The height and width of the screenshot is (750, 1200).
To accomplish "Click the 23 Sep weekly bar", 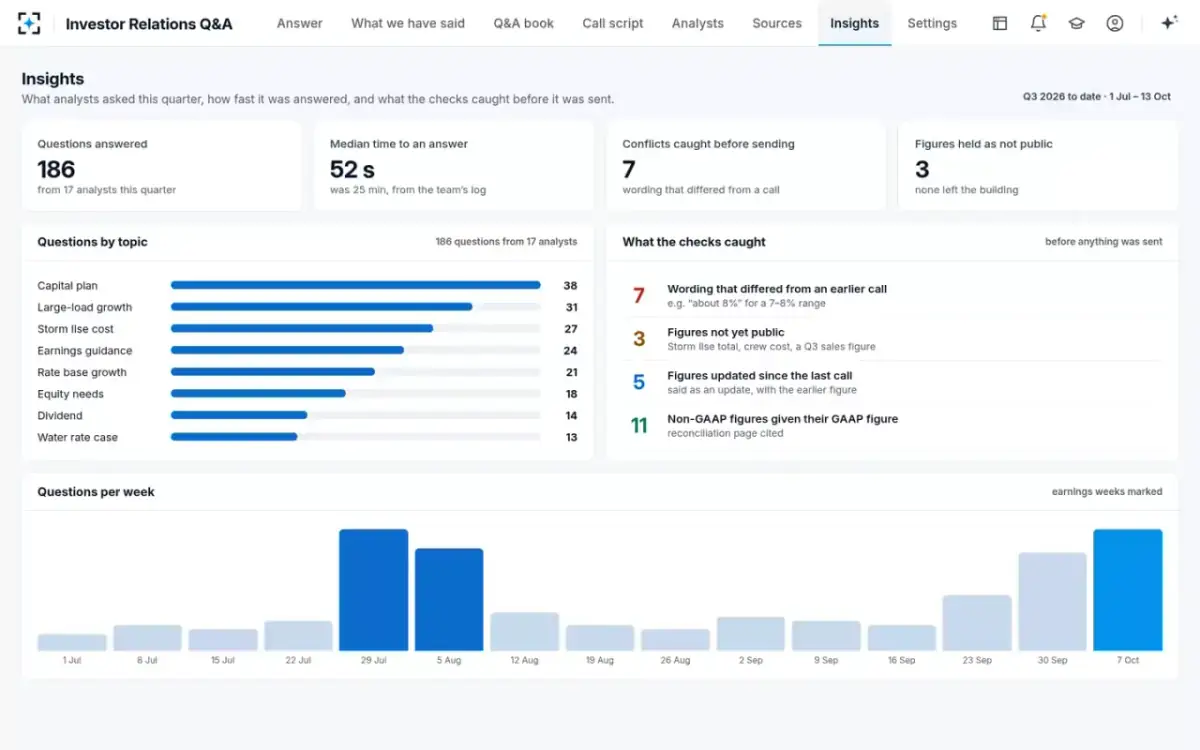I will [977, 623].
